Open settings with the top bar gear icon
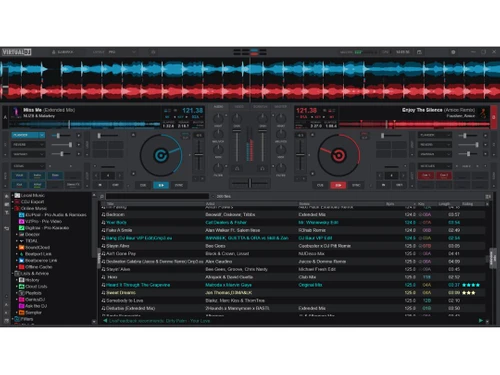The height and width of the screenshot is (375, 500). tap(453, 52)
